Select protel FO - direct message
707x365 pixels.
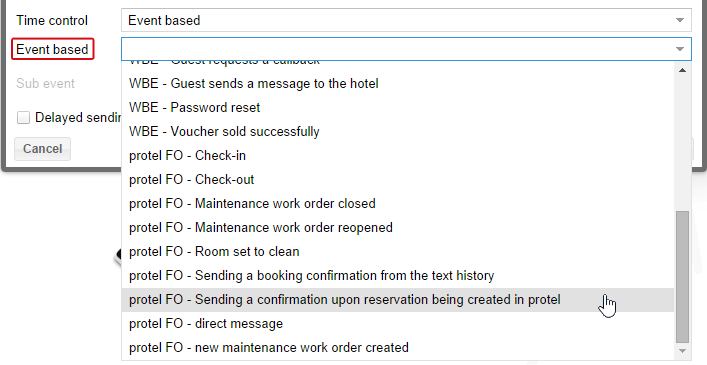click(x=398, y=324)
